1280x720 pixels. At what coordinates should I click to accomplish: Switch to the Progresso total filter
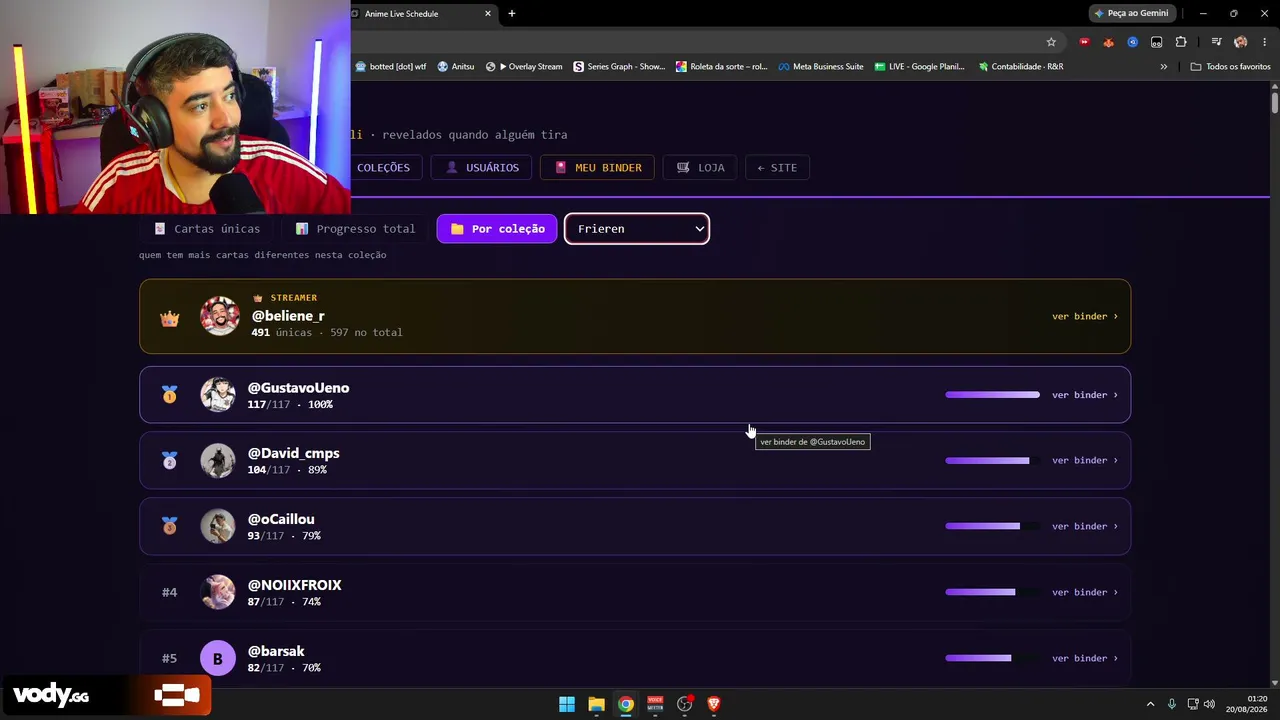pyautogui.click(x=355, y=229)
